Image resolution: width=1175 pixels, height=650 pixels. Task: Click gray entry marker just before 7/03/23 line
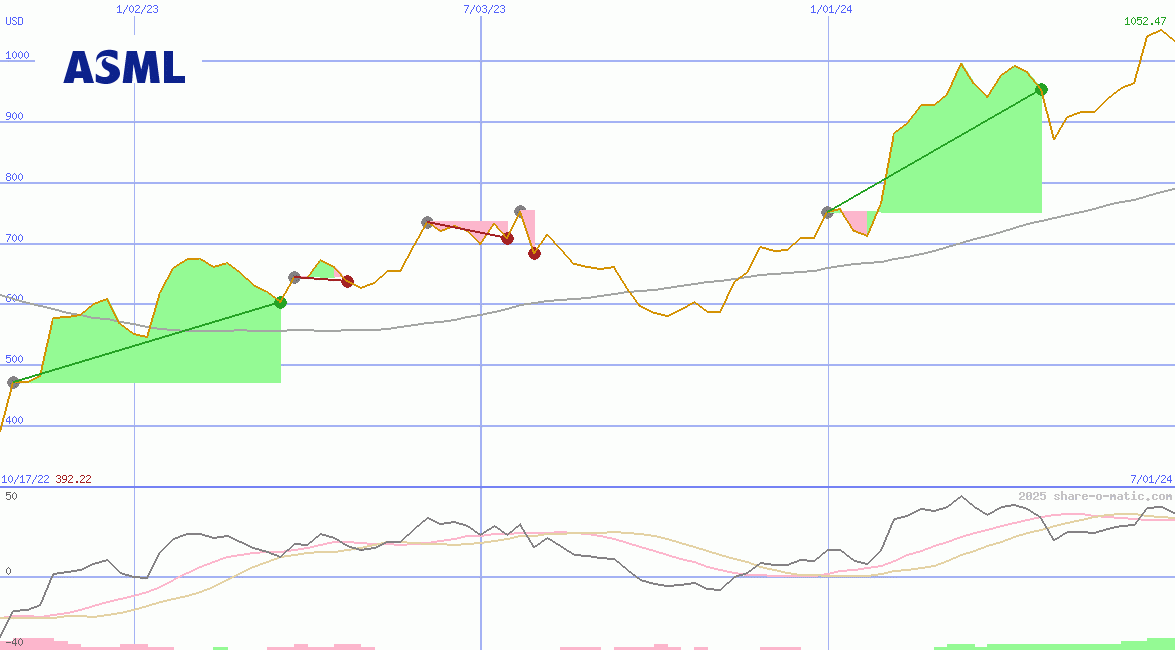427,222
